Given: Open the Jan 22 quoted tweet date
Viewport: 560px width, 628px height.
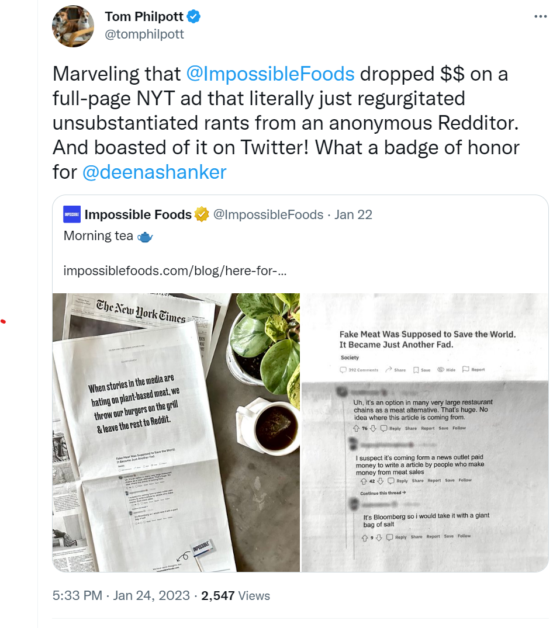Looking at the screenshot, I should click(x=353, y=215).
